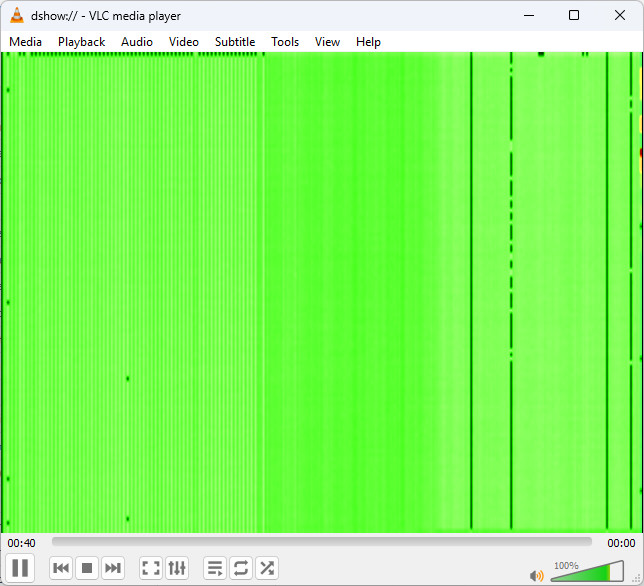Expand the Video menu
644x586 pixels.
184,42
